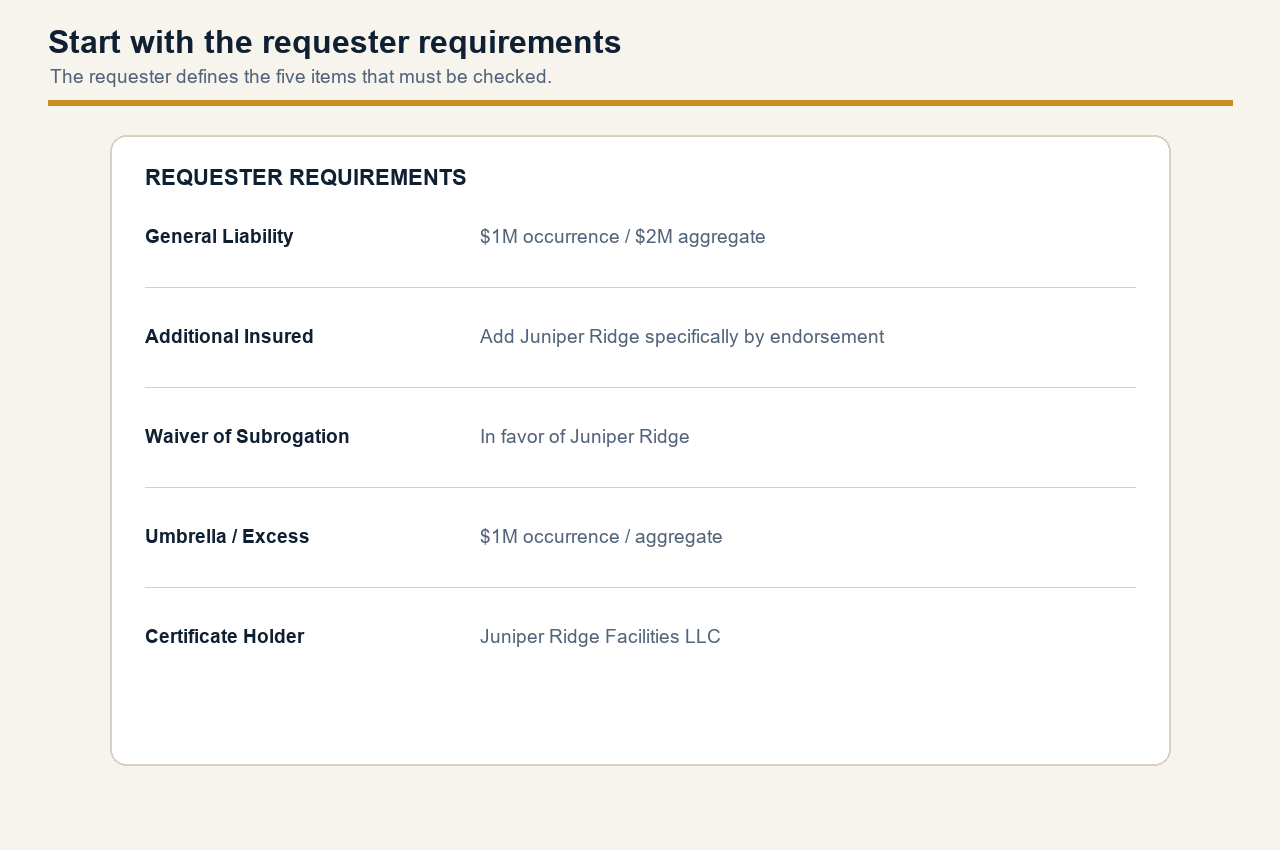Click the '$1M occurrence / $2M aggregate' value

[x=623, y=237]
